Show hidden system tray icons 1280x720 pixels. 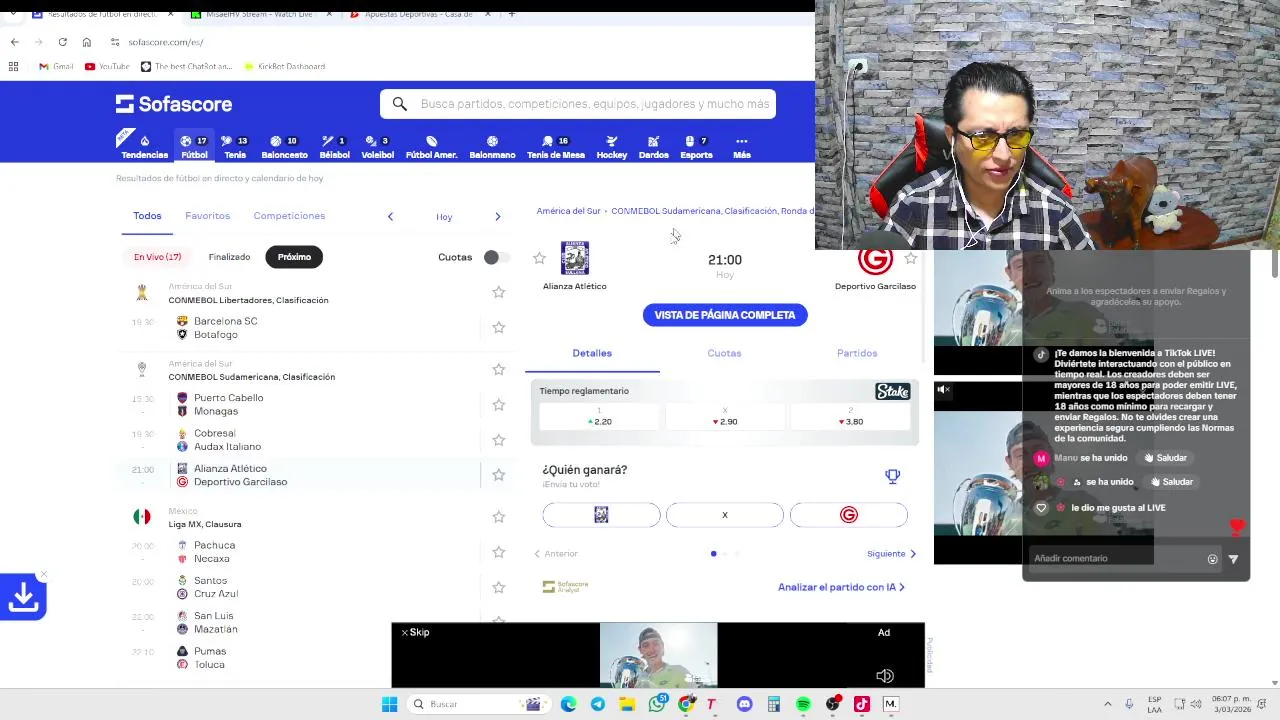tap(1107, 704)
